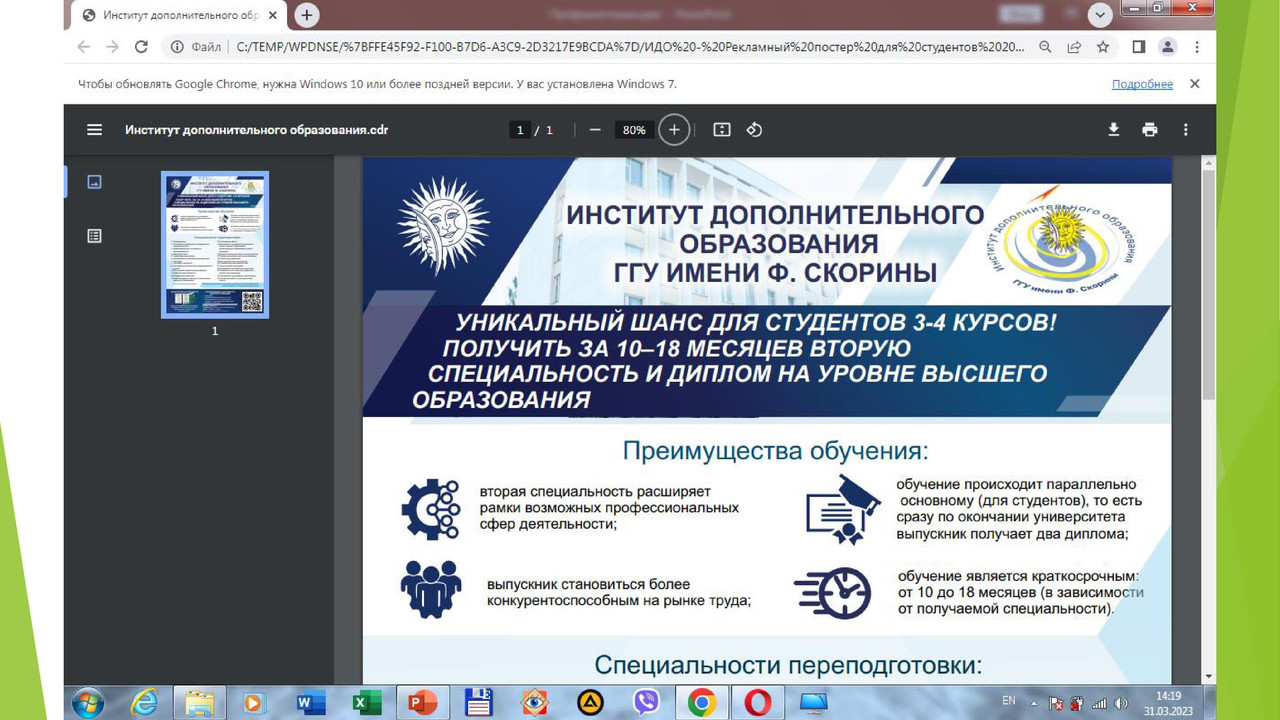1280x720 pixels.
Task: Click the 80% zoom level field
Action: (634, 130)
